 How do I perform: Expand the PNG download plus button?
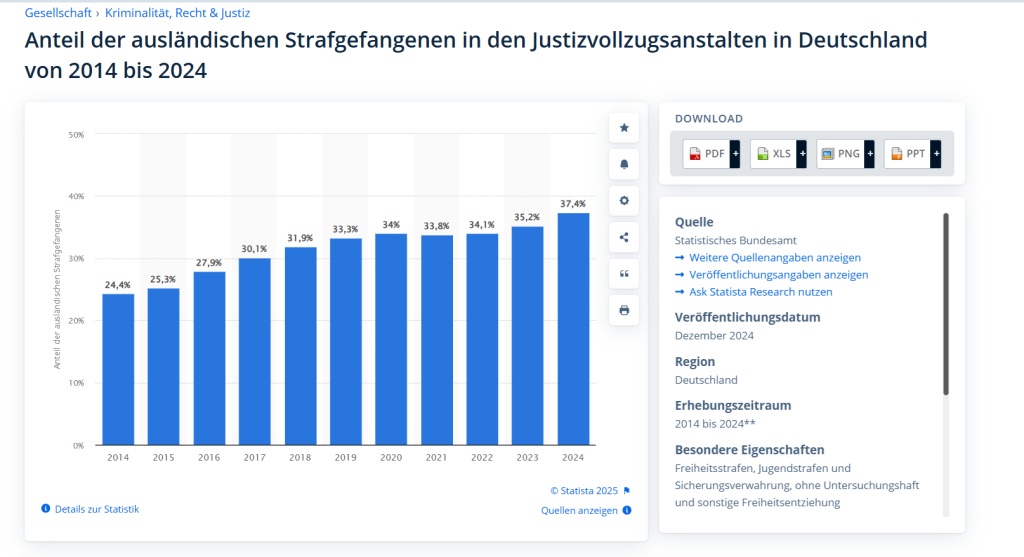pos(869,153)
